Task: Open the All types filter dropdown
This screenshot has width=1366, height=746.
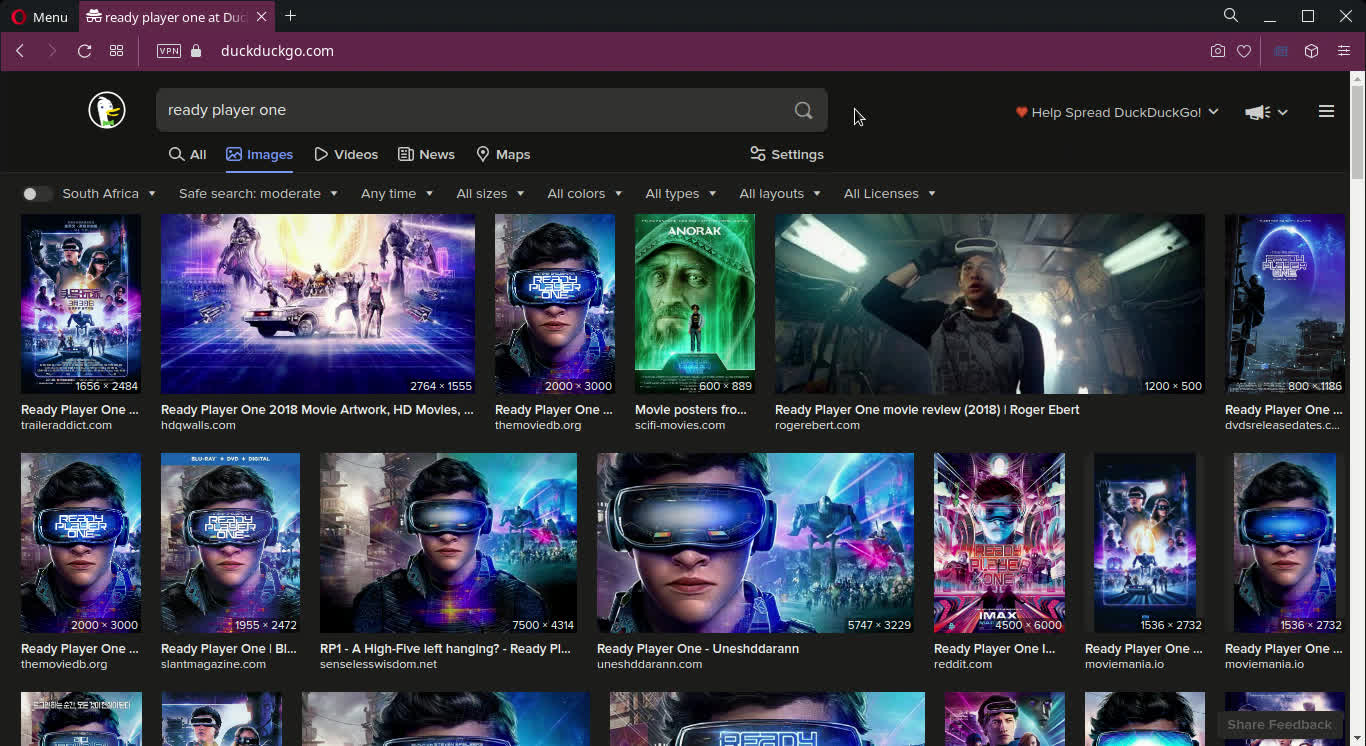Action: 681,194
